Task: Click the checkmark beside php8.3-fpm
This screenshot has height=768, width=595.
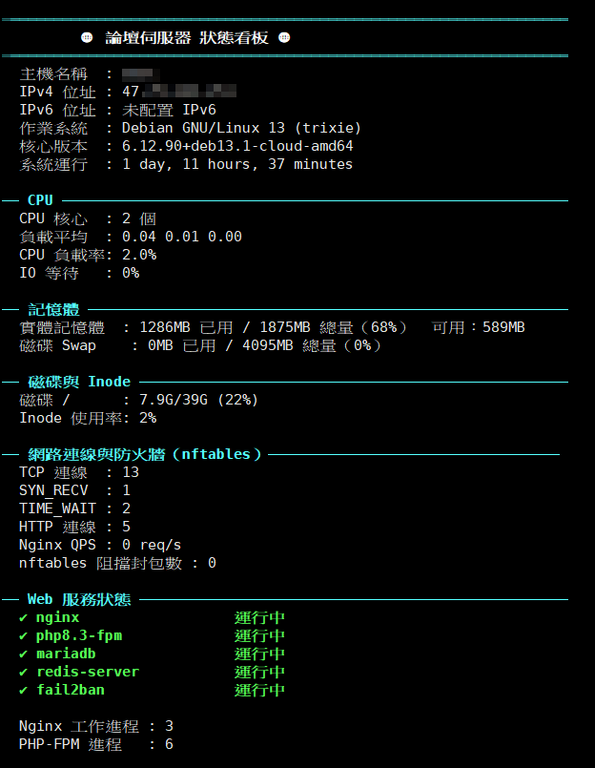Action: pyautogui.click(x=23, y=636)
